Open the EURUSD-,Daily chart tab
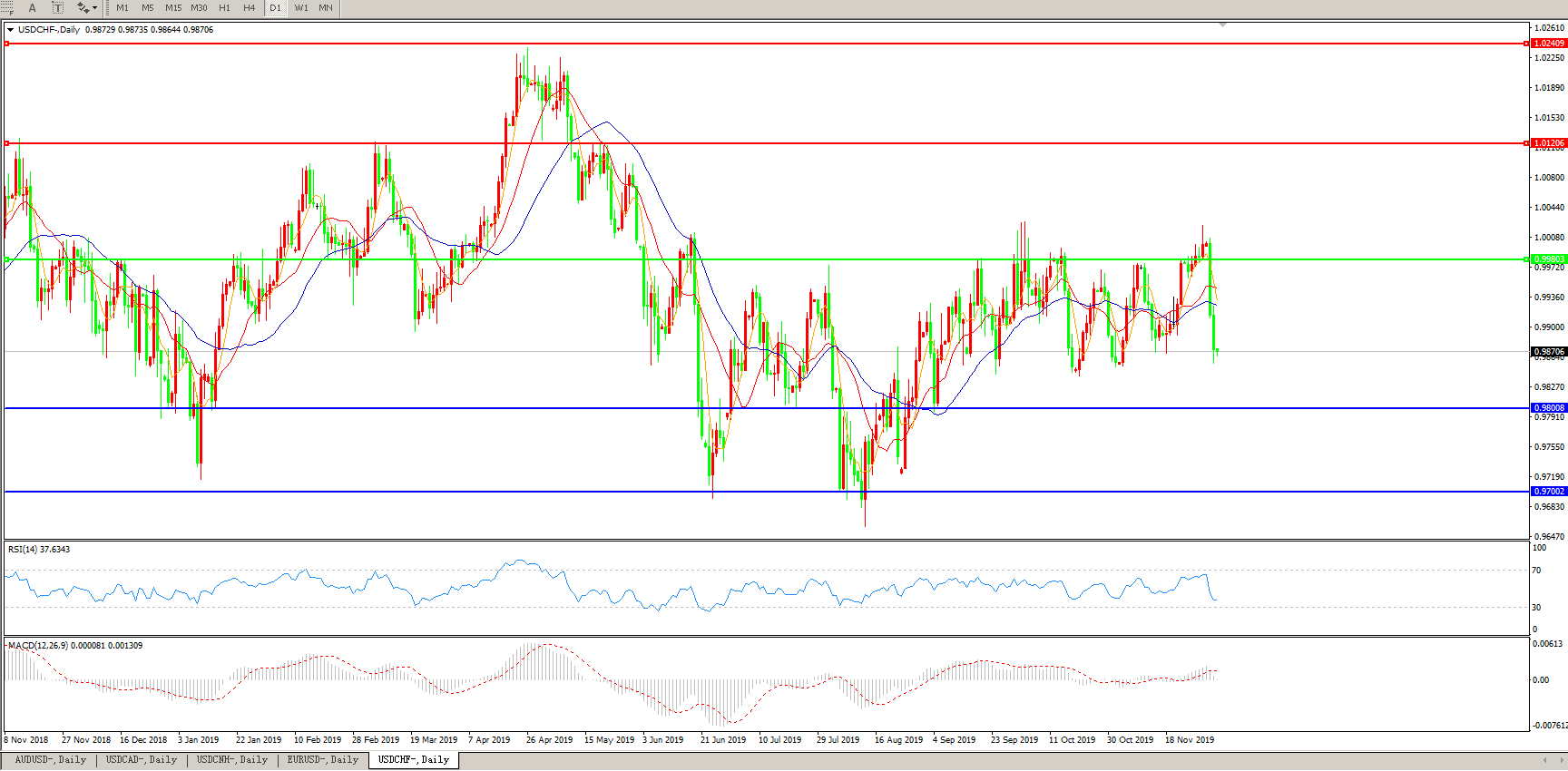Viewport: 1568px width, 771px height. [x=322, y=760]
